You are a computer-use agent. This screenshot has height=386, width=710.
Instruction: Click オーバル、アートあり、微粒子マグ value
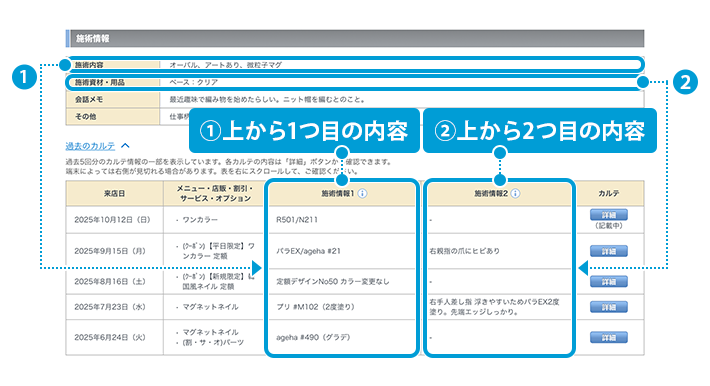(225, 65)
